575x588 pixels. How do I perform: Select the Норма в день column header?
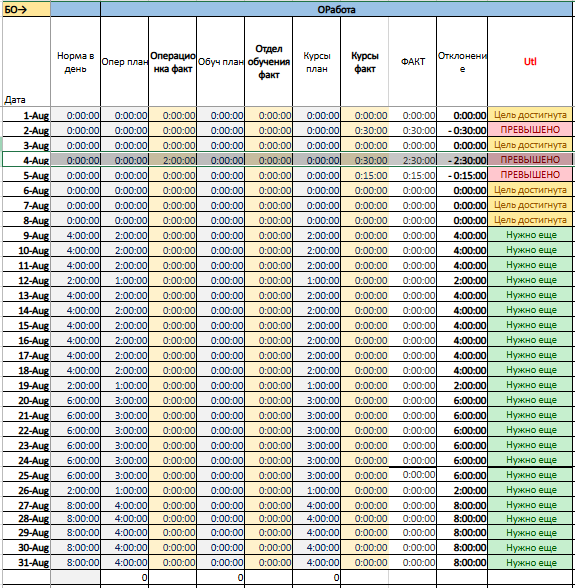click(x=75, y=62)
